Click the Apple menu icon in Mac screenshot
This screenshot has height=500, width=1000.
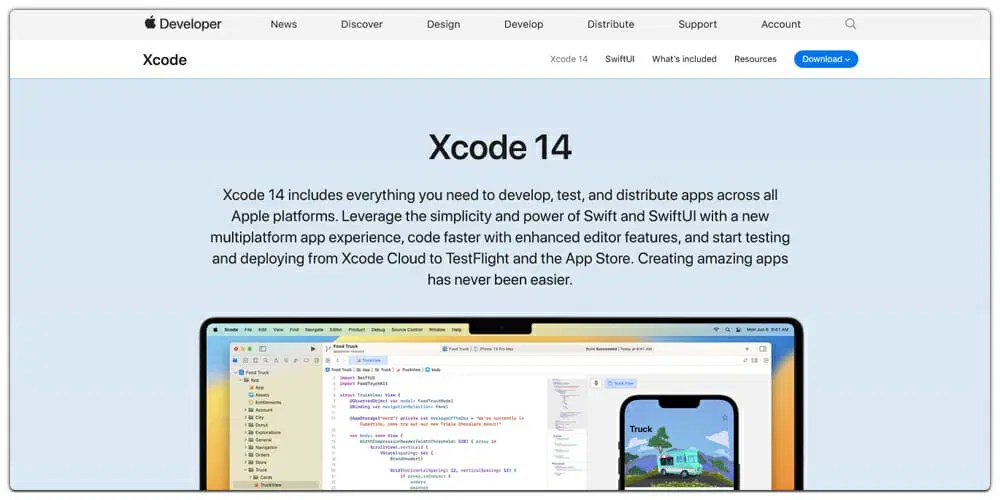216,330
